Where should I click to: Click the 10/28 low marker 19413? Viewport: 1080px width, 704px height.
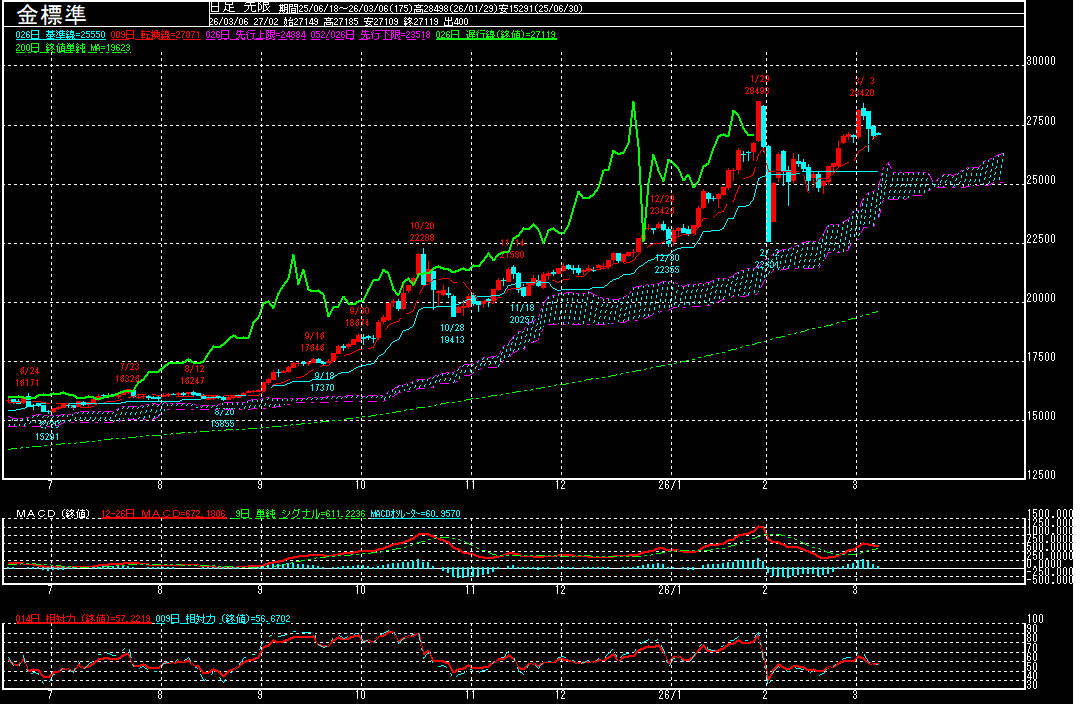[x=452, y=339]
